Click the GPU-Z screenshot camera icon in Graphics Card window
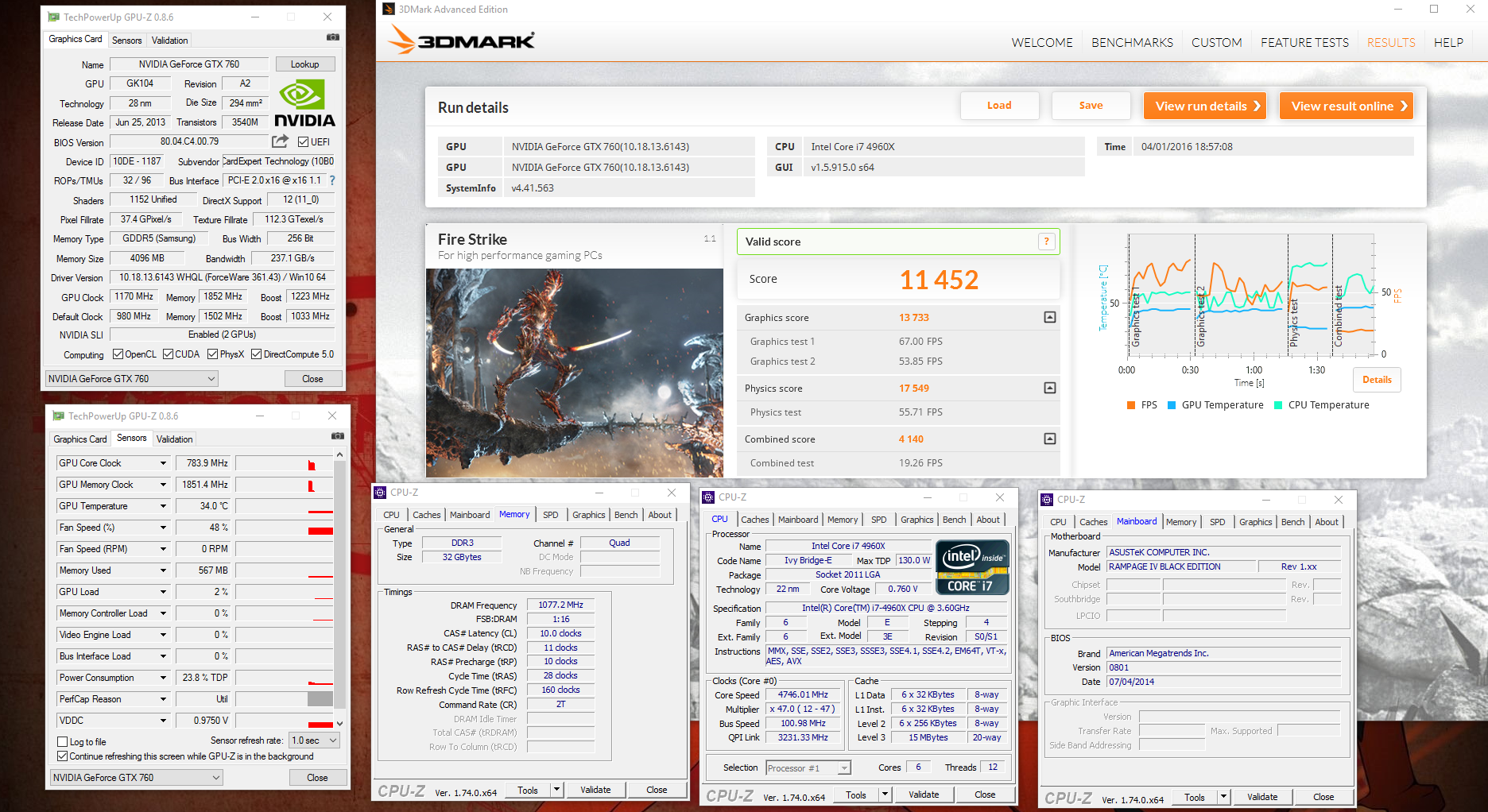The width and height of the screenshot is (1488, 812). click(332, 37)
